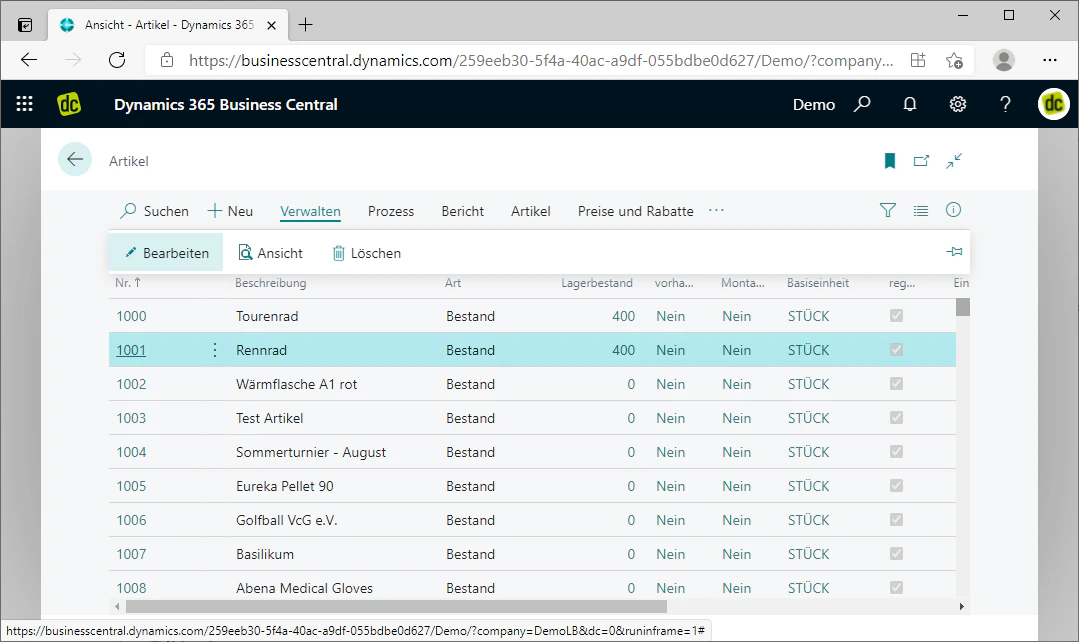Open the dc user account avatar
Screen dimensions: 1079x642
click(x=1054, y=104)
